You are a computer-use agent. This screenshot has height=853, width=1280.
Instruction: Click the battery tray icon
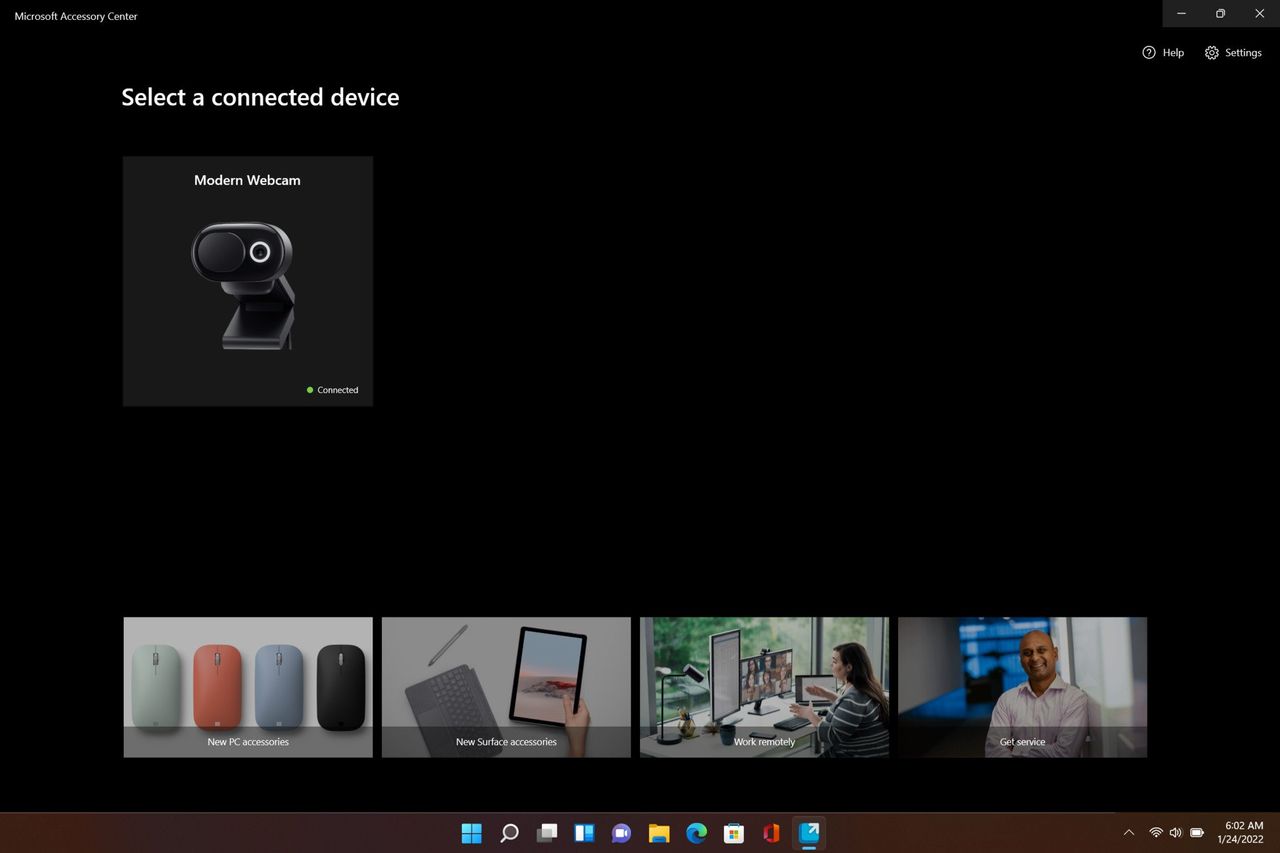1197,833
